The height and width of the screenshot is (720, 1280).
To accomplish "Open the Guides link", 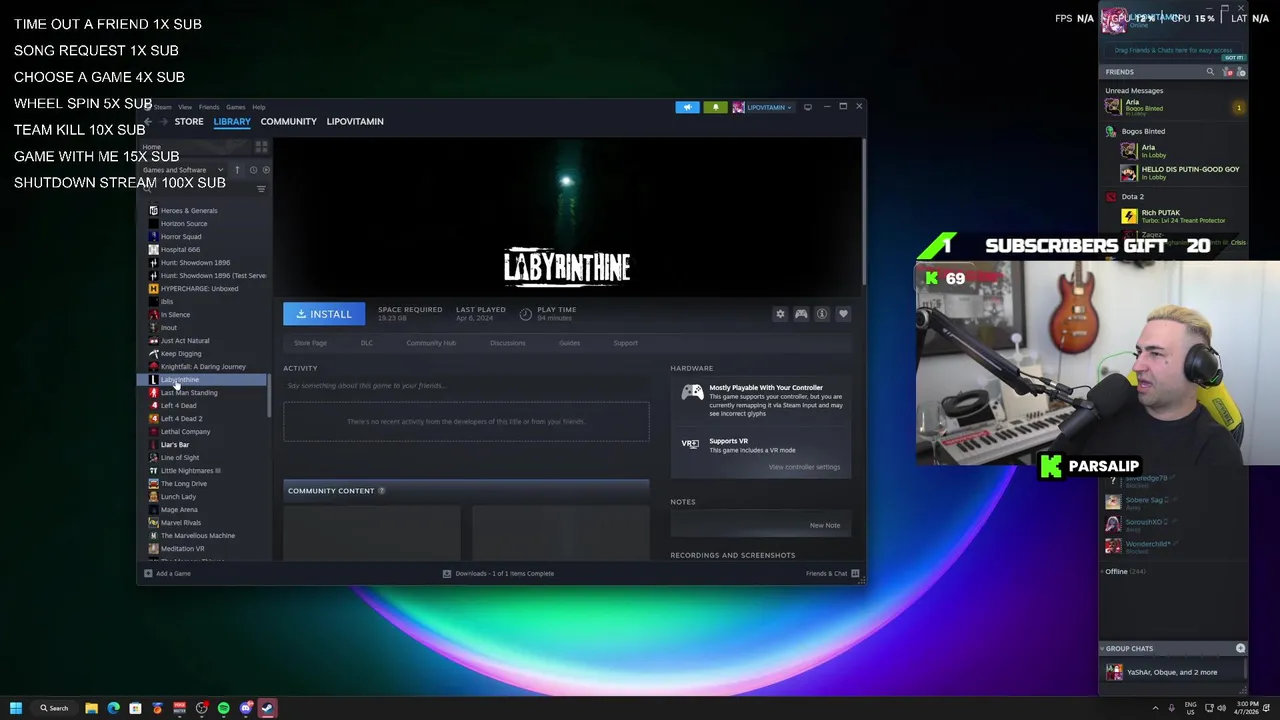I will 569,343.
